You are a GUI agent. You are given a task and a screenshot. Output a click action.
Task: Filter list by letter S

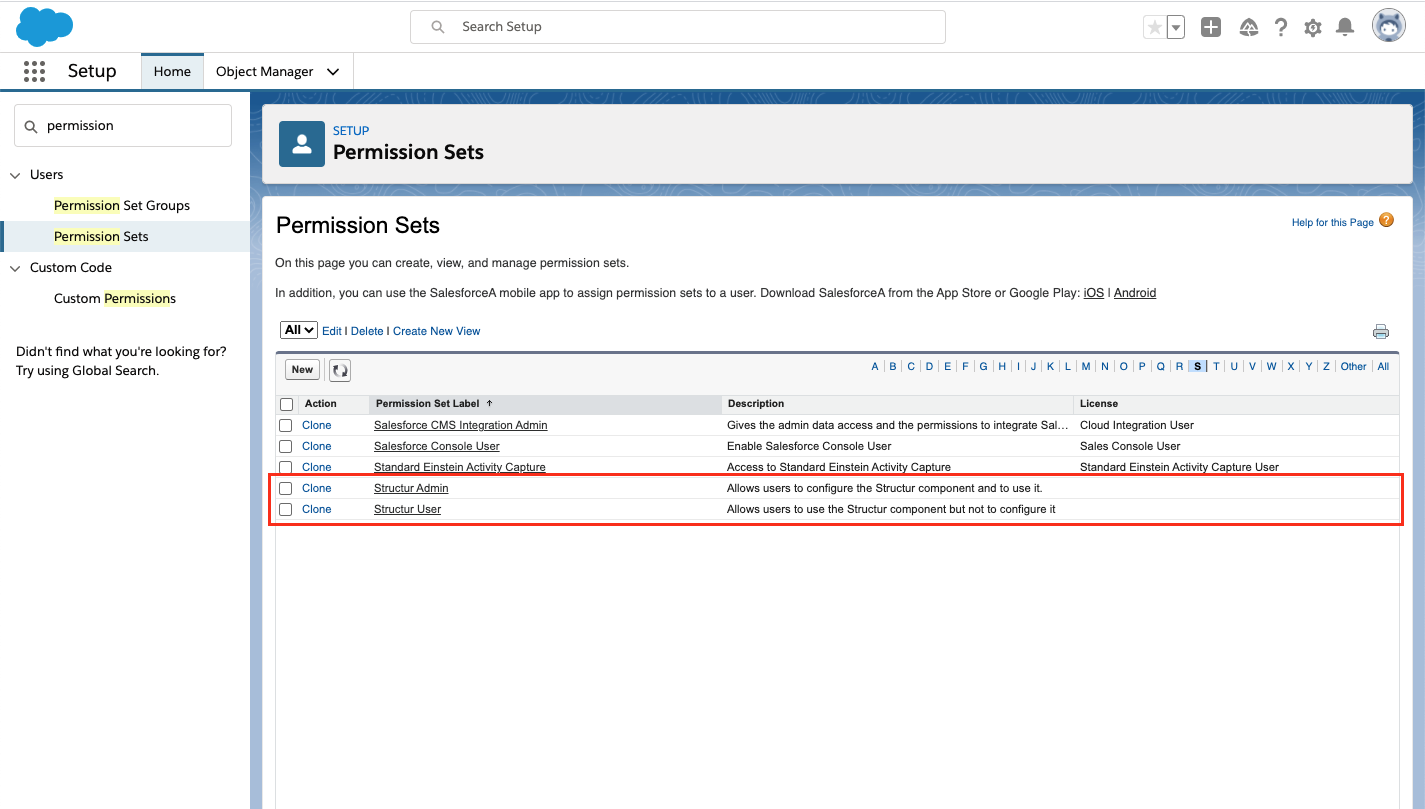pyautogui.click(x=1198, y=367)
